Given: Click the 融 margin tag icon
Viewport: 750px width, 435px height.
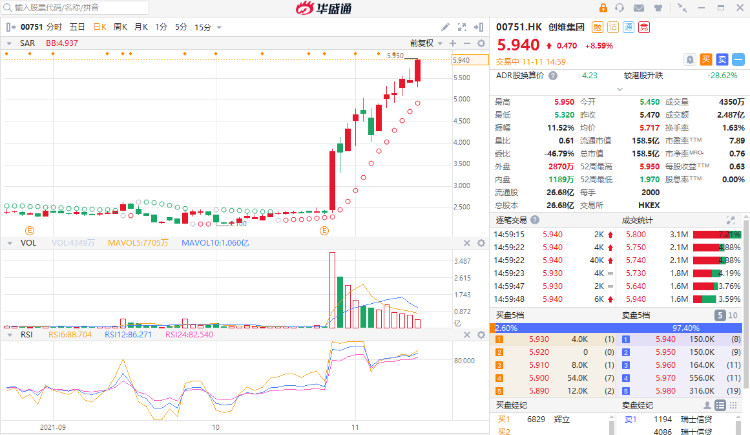Looking at the screenshot, I should [x=597, y=27].
